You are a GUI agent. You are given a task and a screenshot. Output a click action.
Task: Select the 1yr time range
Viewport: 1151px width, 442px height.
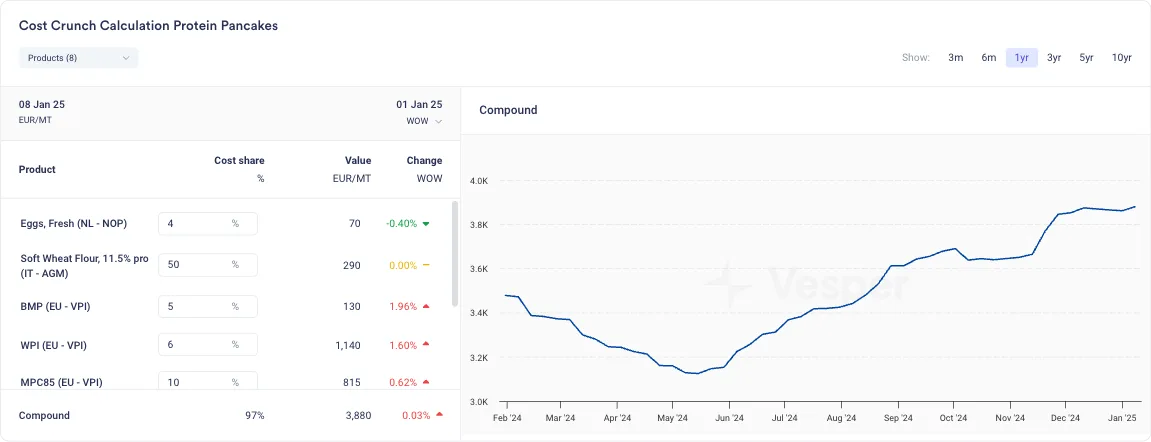1022,58
